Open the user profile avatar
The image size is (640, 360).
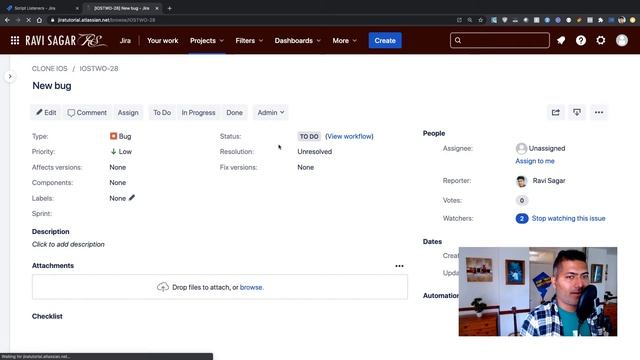[x=622, y=40]
